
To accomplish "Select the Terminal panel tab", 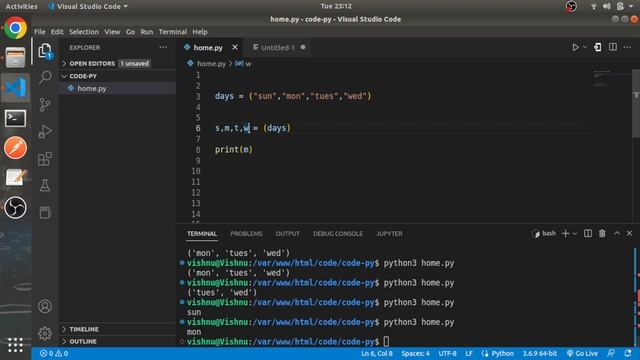I will (x=202, y=233).
